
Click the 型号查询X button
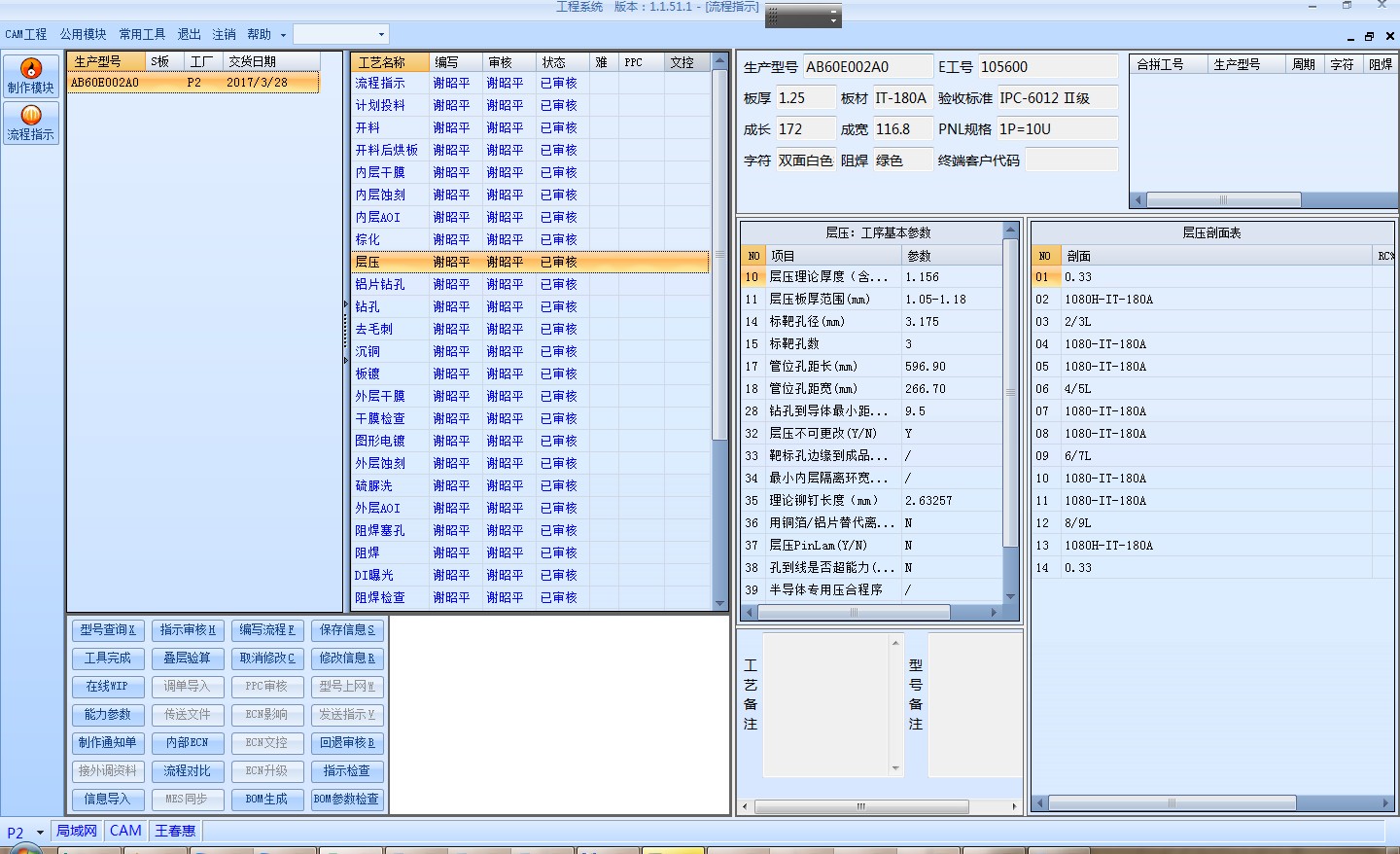pyautogui.click(x=107, y=630)
